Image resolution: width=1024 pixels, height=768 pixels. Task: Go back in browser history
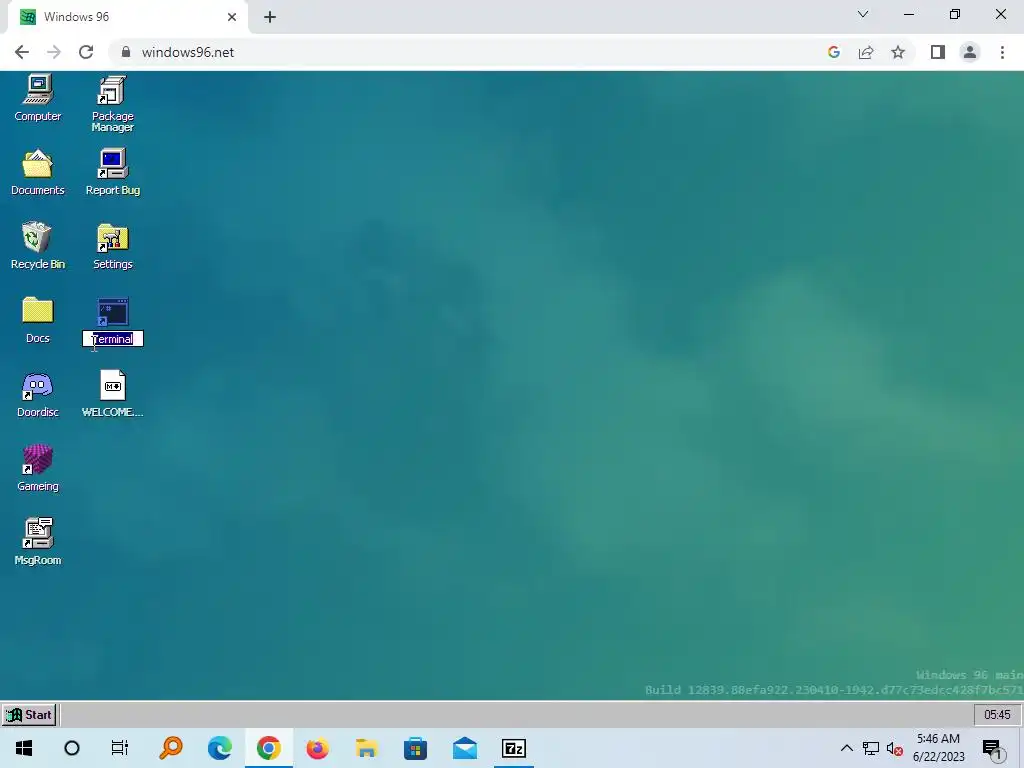tap(22, 52)
